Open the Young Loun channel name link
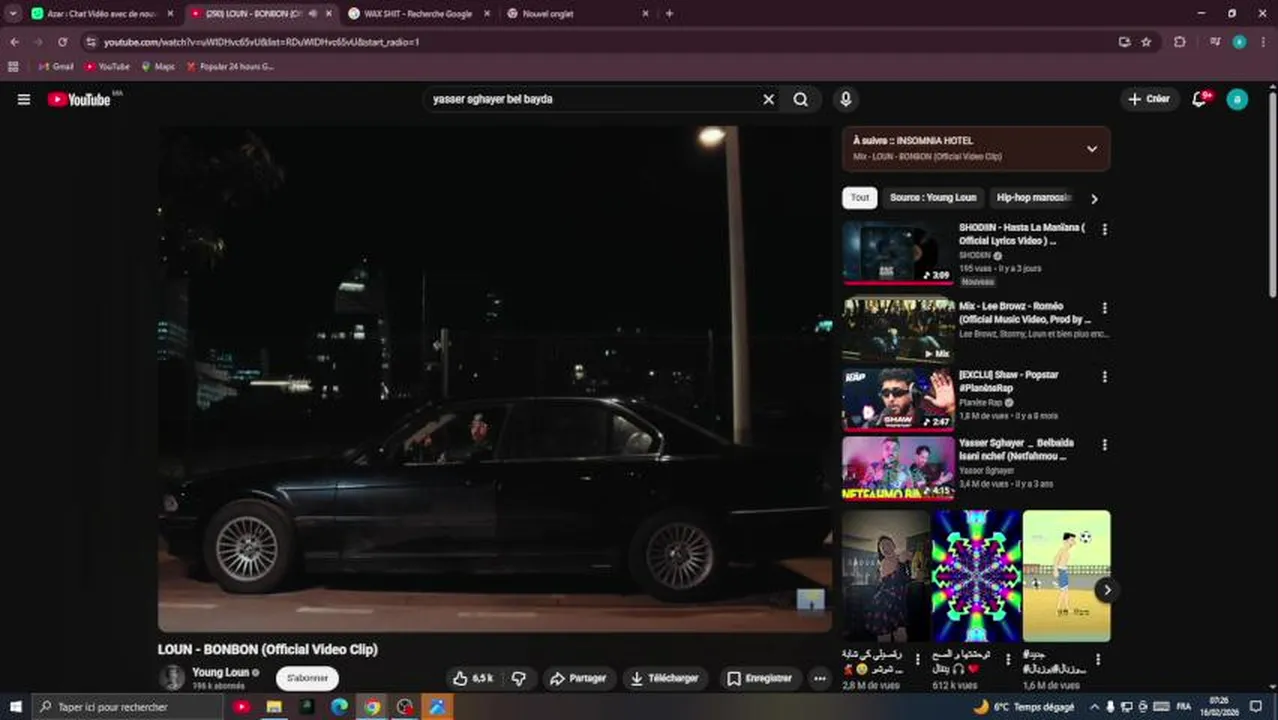 pos(220,672)
